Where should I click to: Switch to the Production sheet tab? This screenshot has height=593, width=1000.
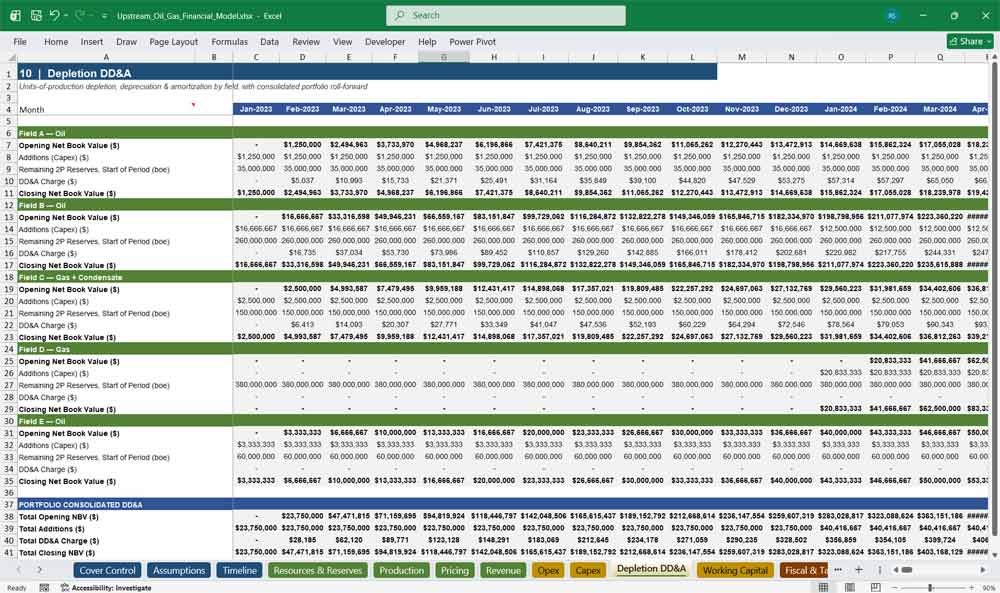(401, 570)
